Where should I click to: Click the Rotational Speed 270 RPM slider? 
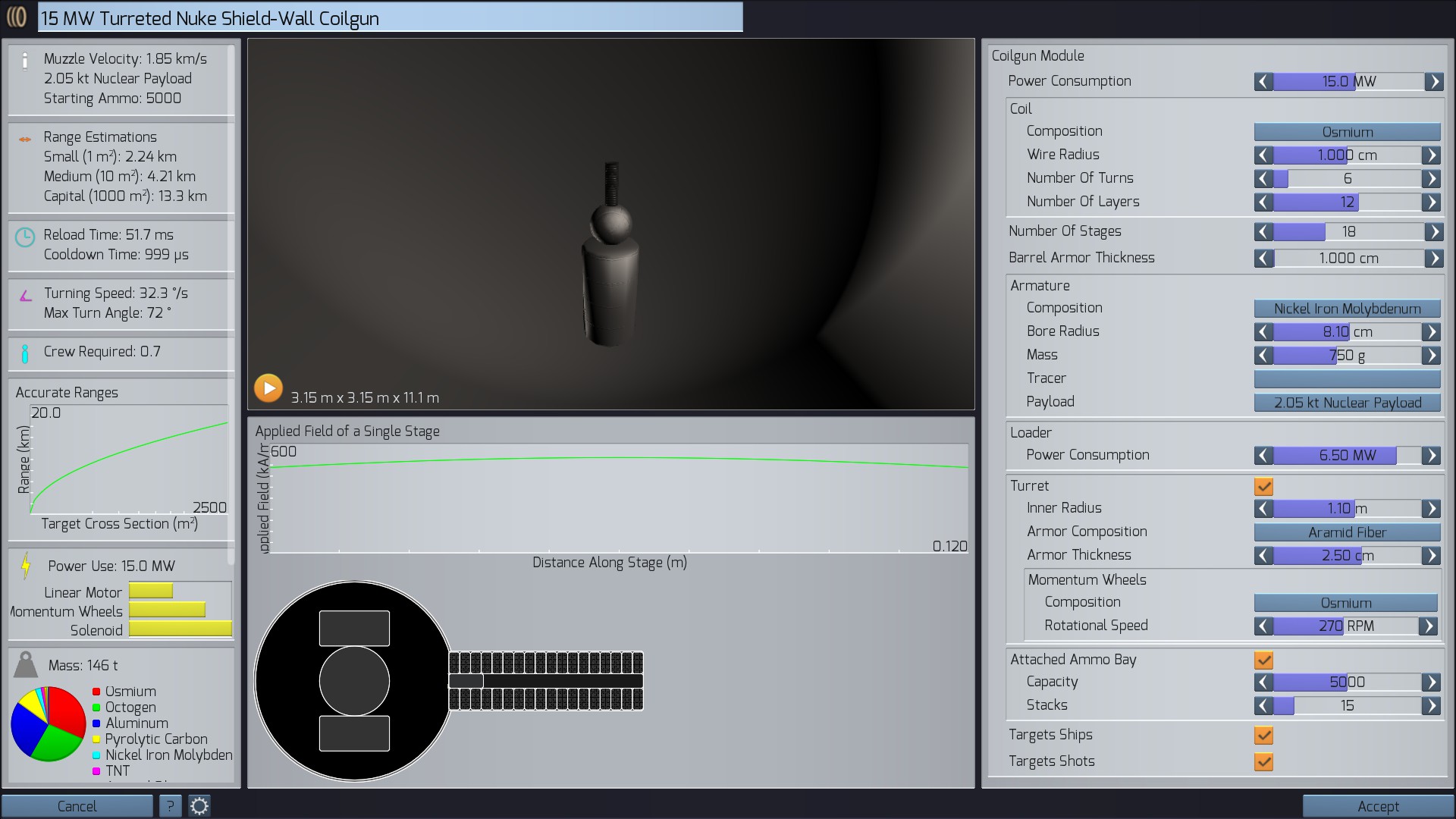(1345, 626)
